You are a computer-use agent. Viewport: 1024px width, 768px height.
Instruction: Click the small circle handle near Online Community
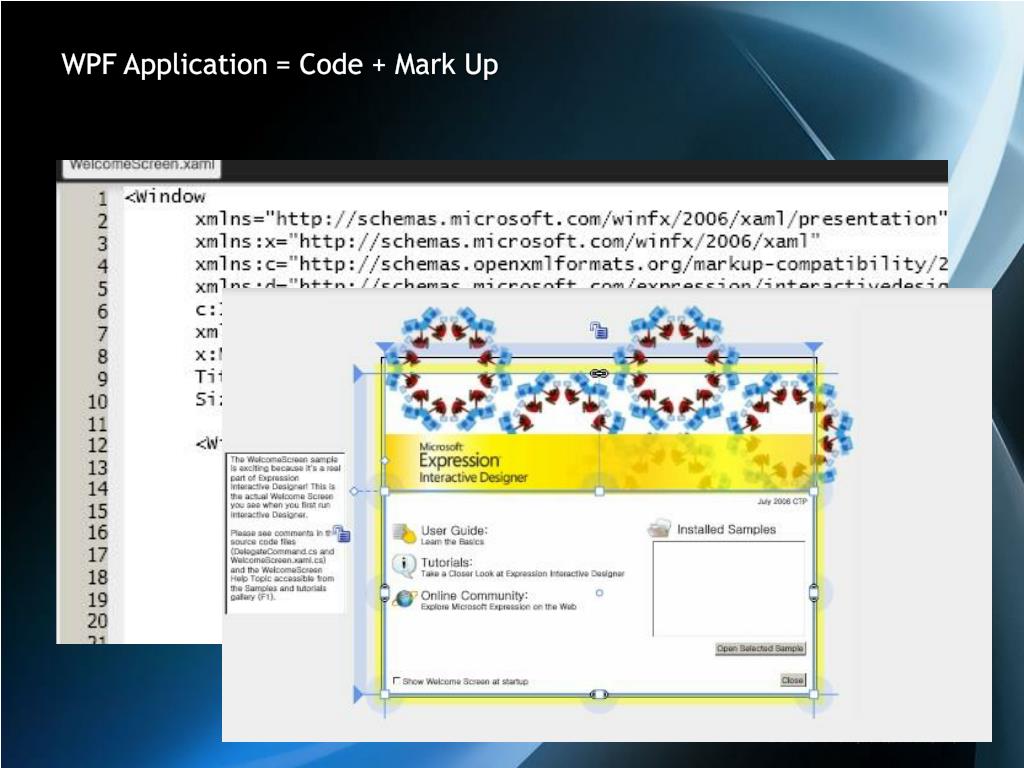pos(600,593)
